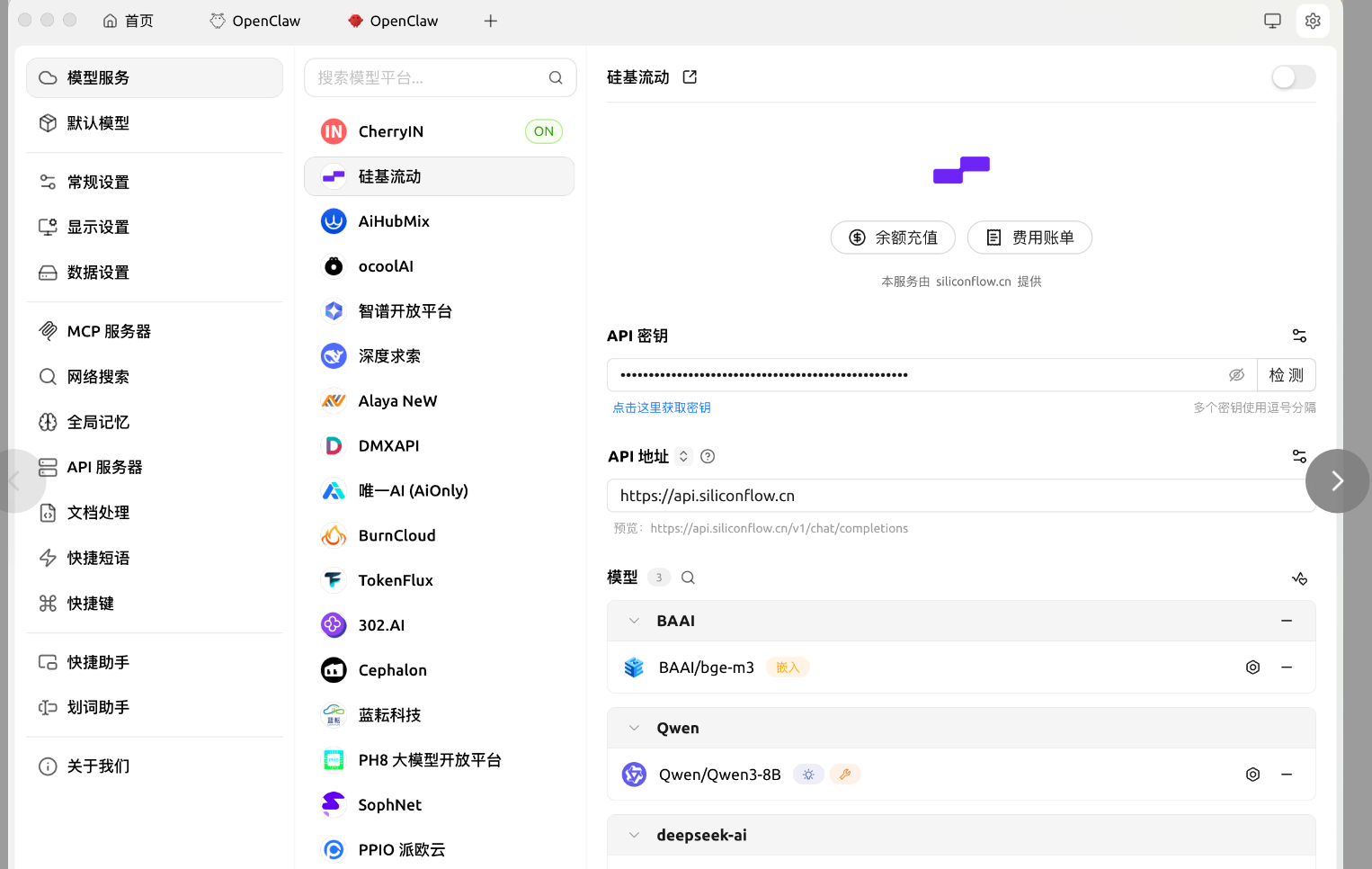
Task: Enable the 硅基流动 provider switch
Action: coord(1293,77)
